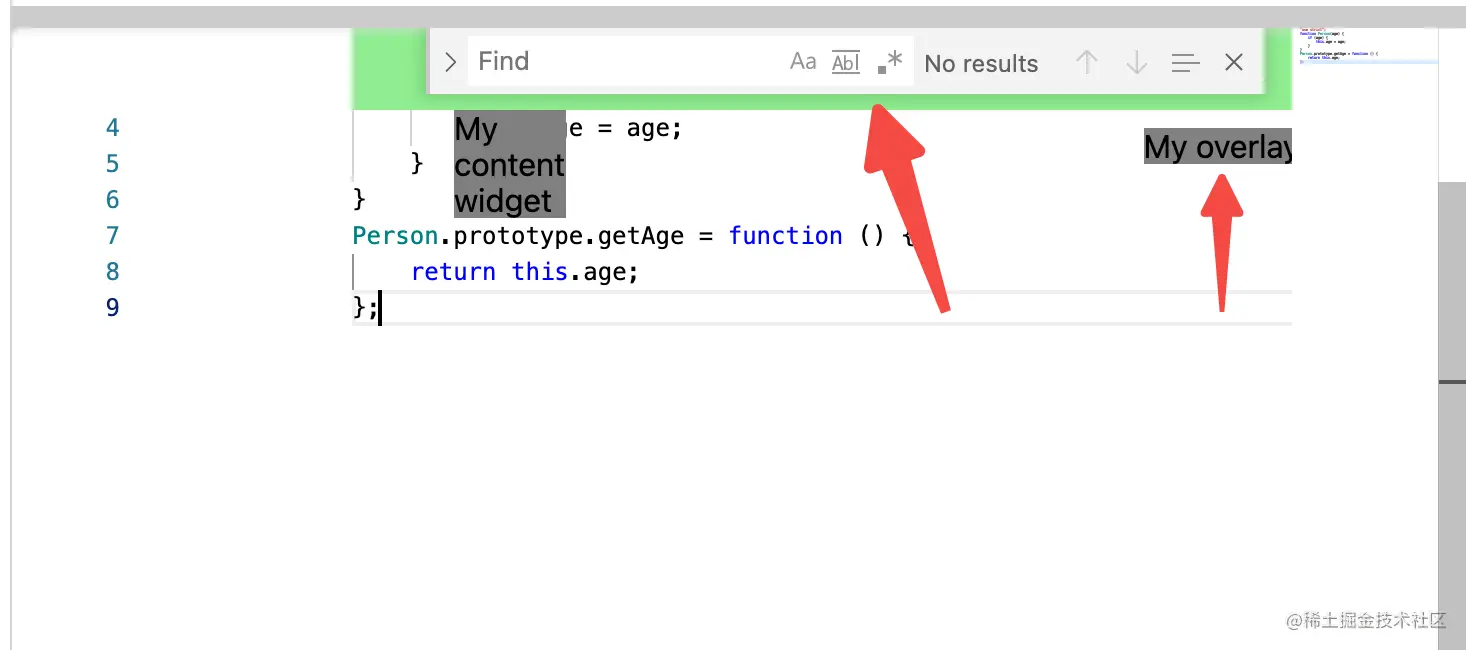The height and width of the screenshot is (650, 1466).
Task: Go to next match arrow
Action: tap(1136, 63)
